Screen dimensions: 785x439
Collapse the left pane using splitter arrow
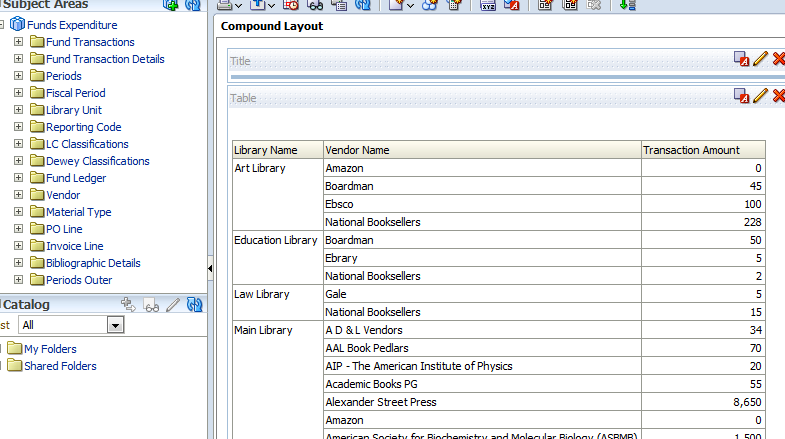click(x=210, y=268)
